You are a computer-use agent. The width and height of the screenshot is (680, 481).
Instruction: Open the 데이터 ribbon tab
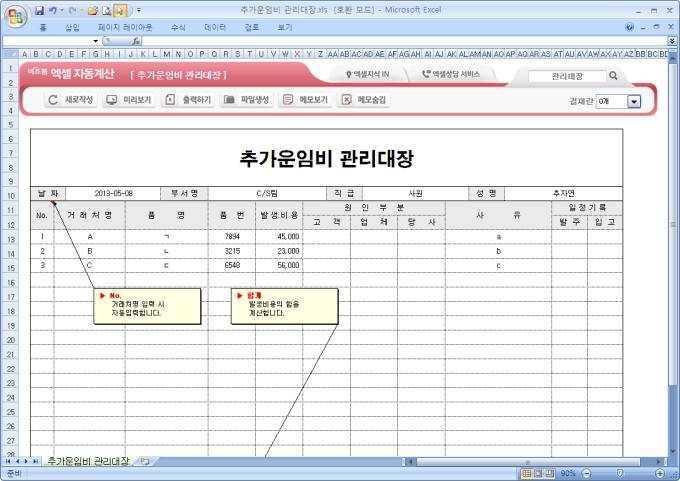(x=215, y=27)
